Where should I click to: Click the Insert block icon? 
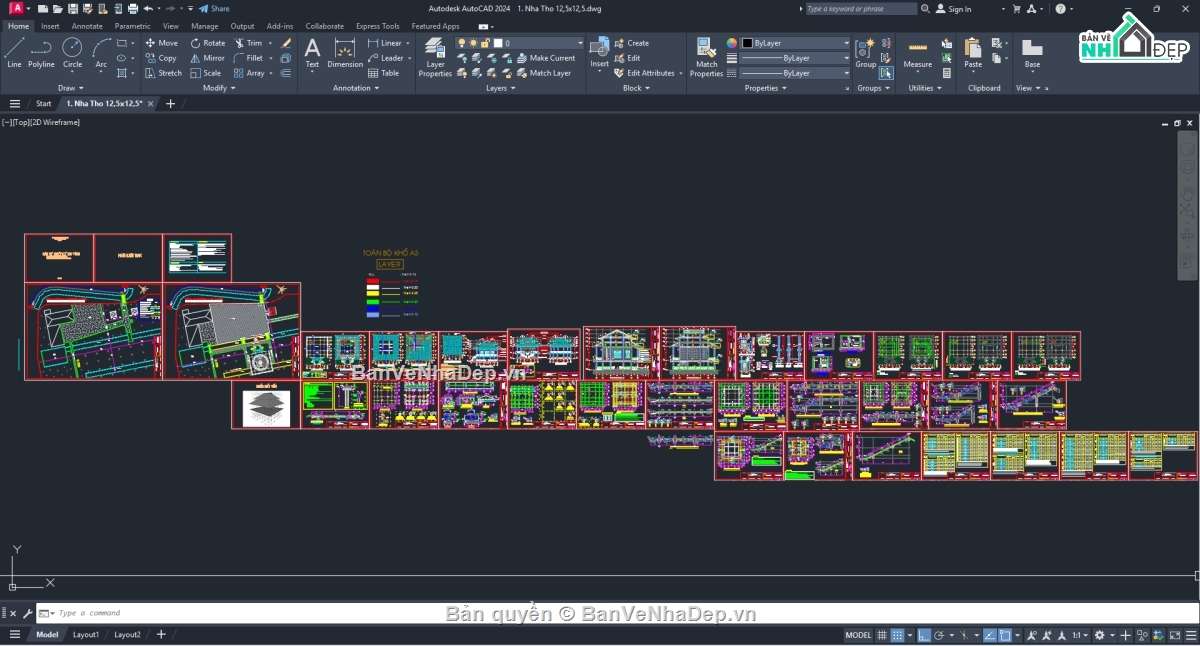tap(599, 53)
